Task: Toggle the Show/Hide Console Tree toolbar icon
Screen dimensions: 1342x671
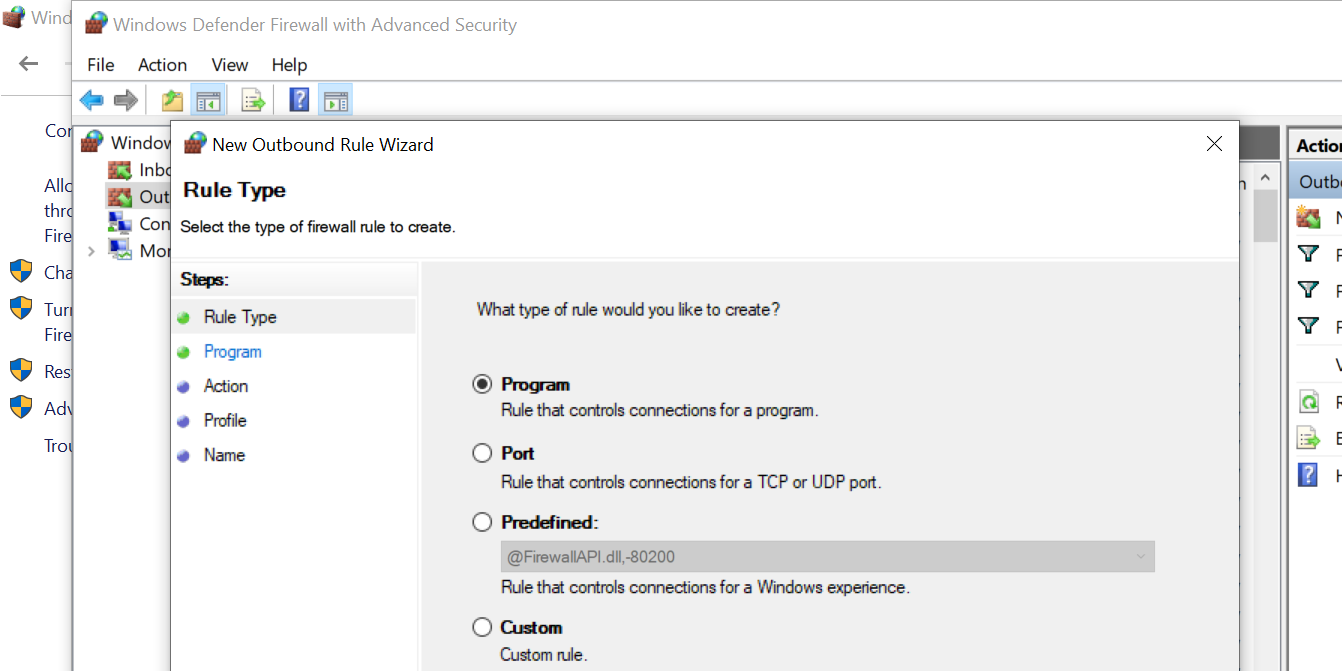Action: (x=208, y=100)
